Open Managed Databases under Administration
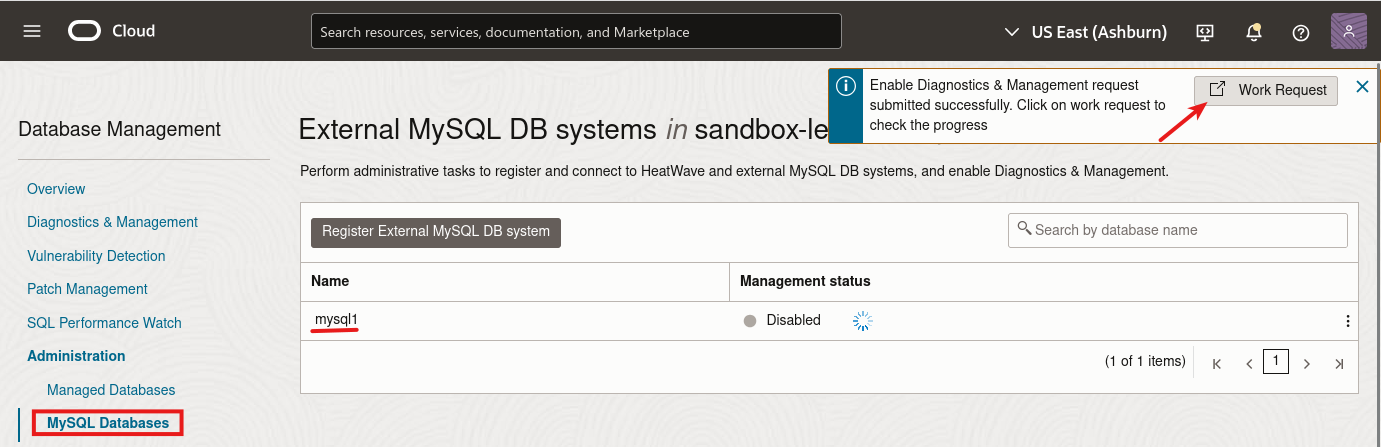This screenshot has width=1381, height=447. pyautogui.click(x=111, y=390)
